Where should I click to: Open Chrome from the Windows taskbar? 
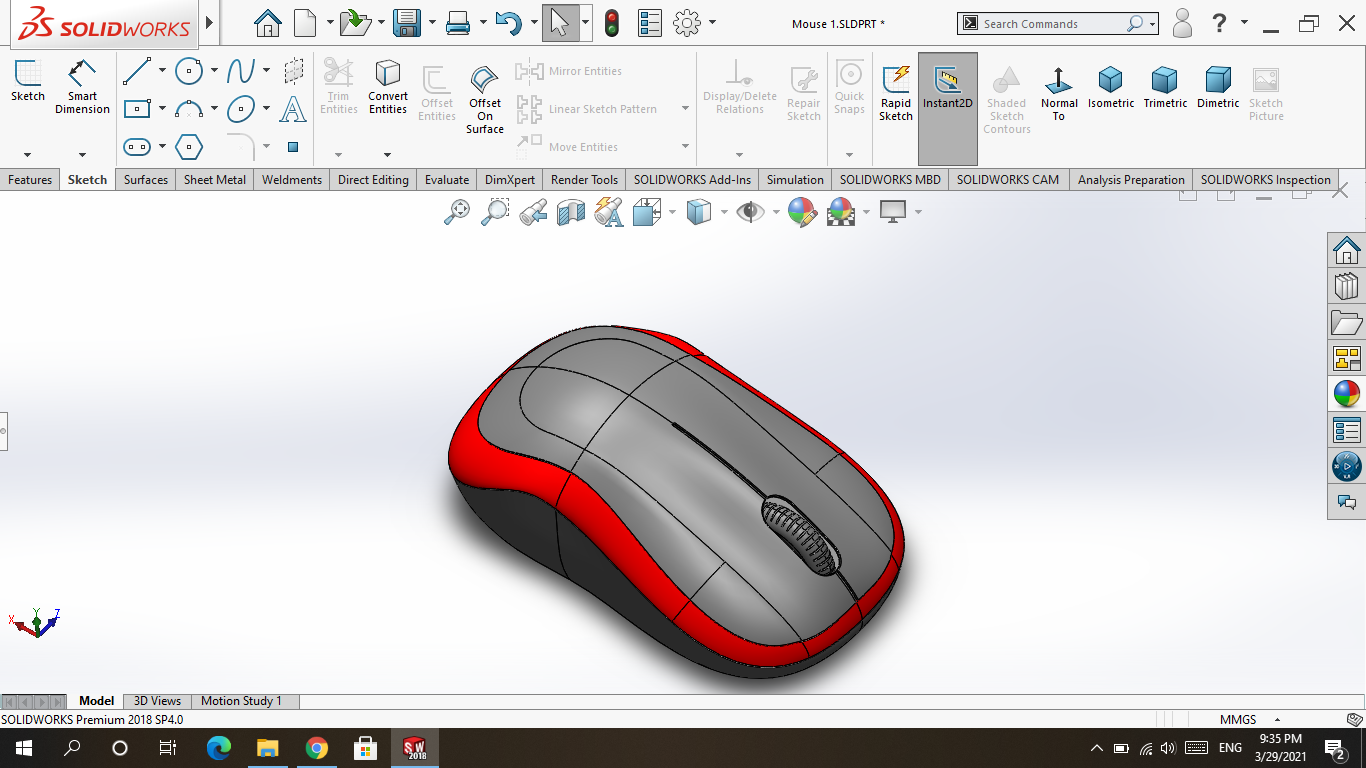pos(317,748)
